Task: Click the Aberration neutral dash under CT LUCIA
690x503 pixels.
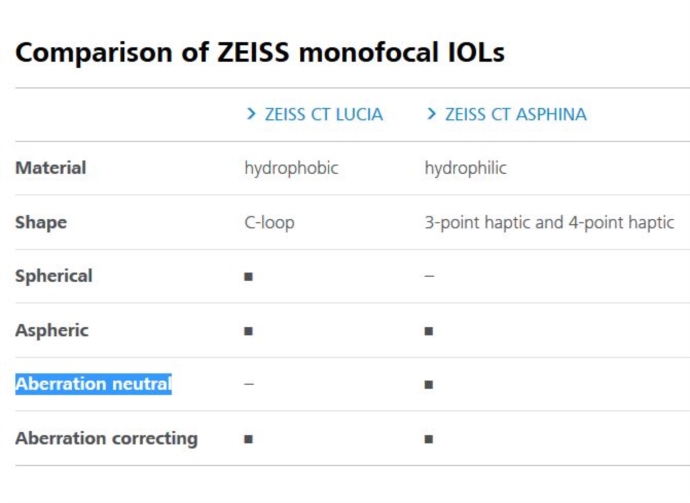Action: point(249,384)
